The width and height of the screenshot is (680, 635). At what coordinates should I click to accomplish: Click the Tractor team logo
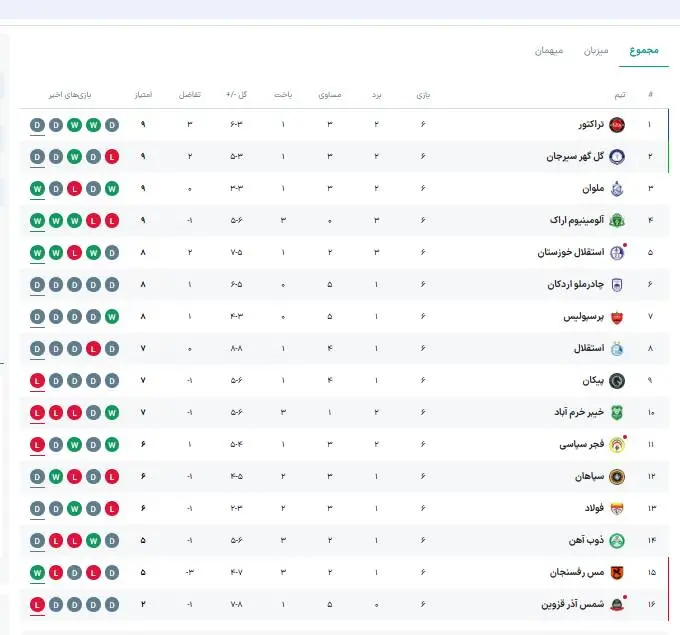pos(617,125)
